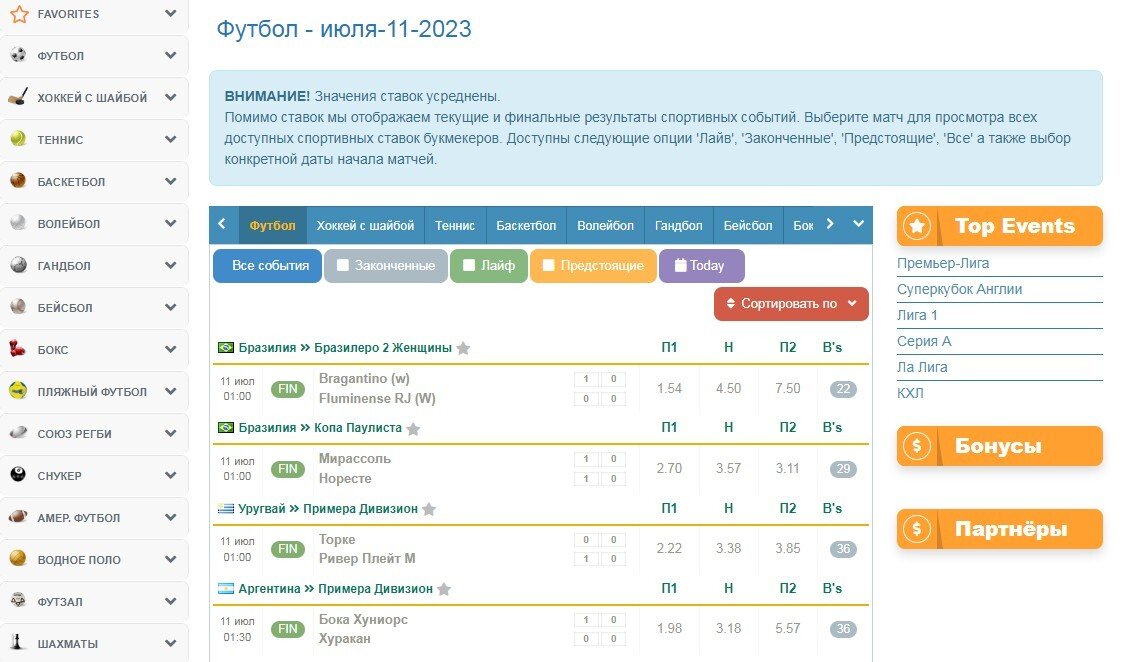Check the Предстоящие filter box
The width and height of the screenshot is (1121, 662).
coord(548,266)
